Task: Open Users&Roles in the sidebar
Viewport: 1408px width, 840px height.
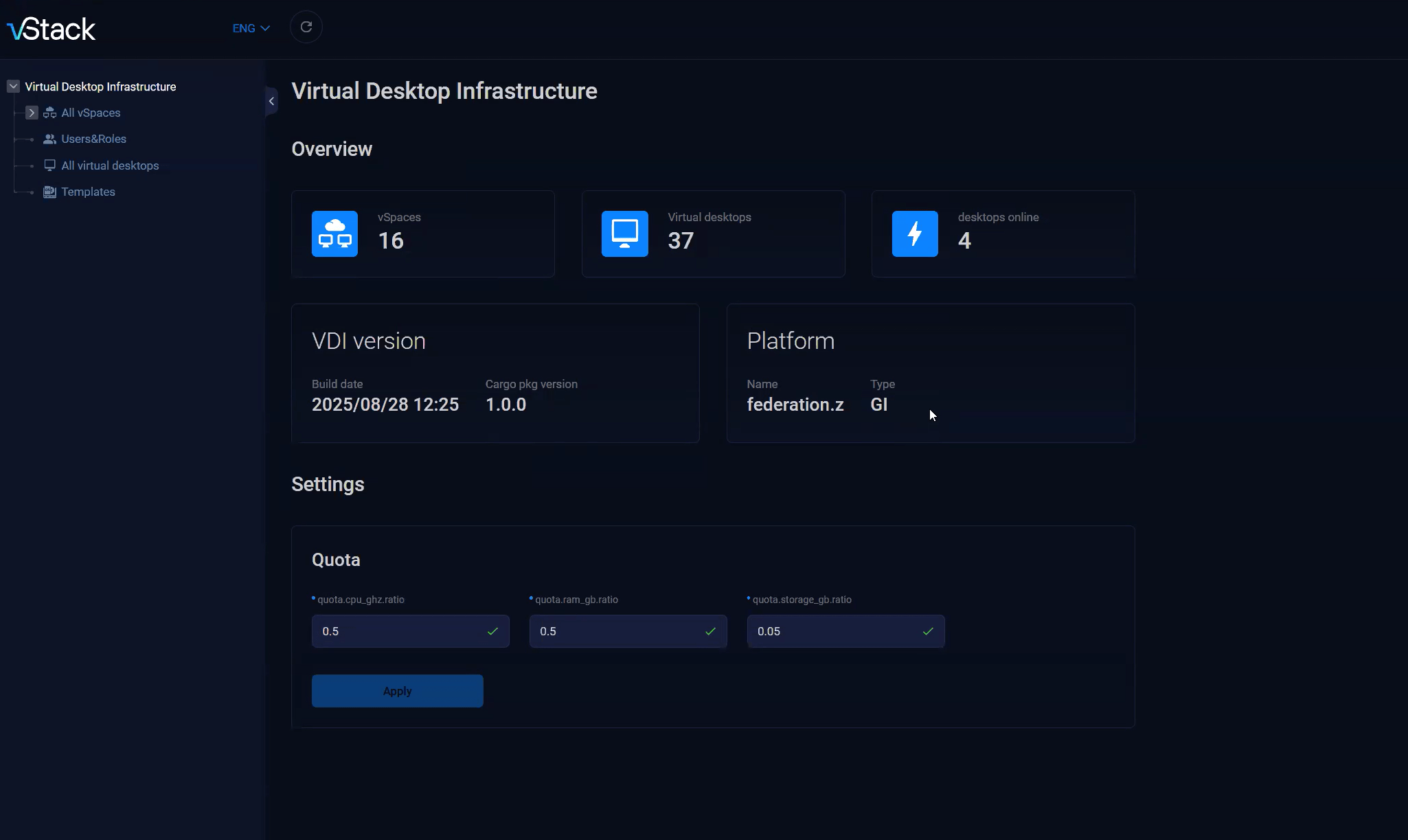Action: (x=93, y=139)
